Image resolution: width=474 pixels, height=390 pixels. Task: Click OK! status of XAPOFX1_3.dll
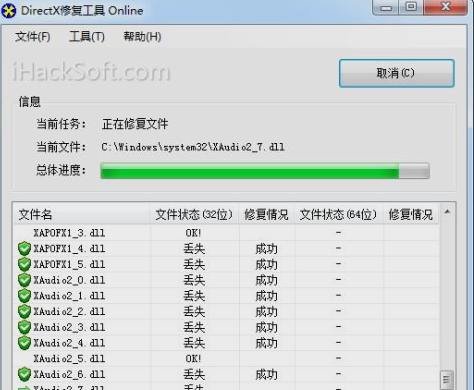click(194, 233)
